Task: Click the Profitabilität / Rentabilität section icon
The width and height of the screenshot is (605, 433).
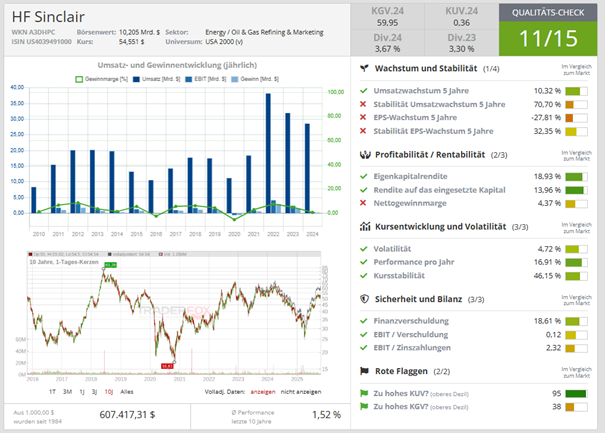Action: click(x=366, y=154)
